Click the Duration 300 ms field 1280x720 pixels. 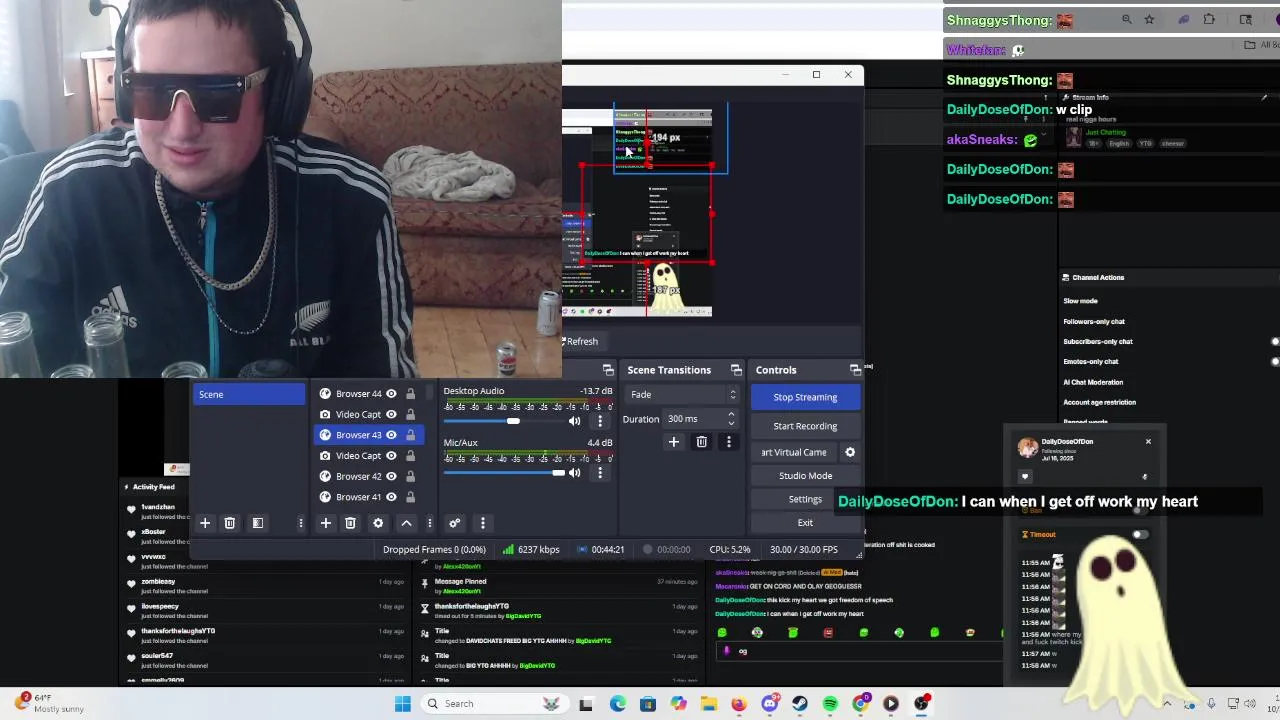tap(701, 419)
